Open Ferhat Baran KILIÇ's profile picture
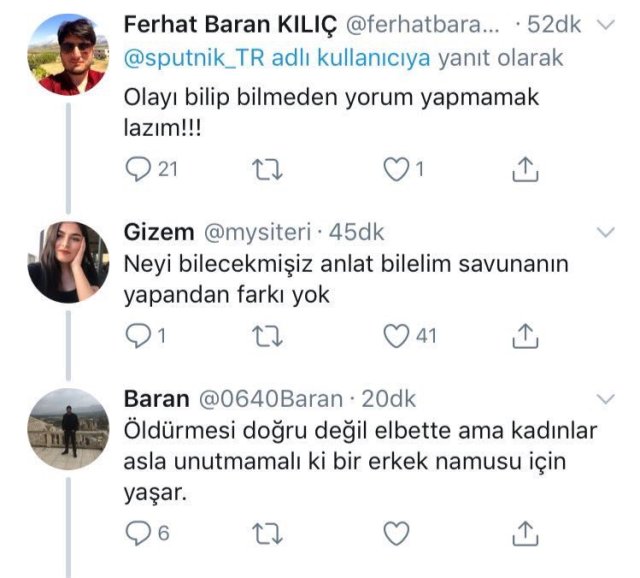Viewport: 640px width, 578px height. pos(67,54)
